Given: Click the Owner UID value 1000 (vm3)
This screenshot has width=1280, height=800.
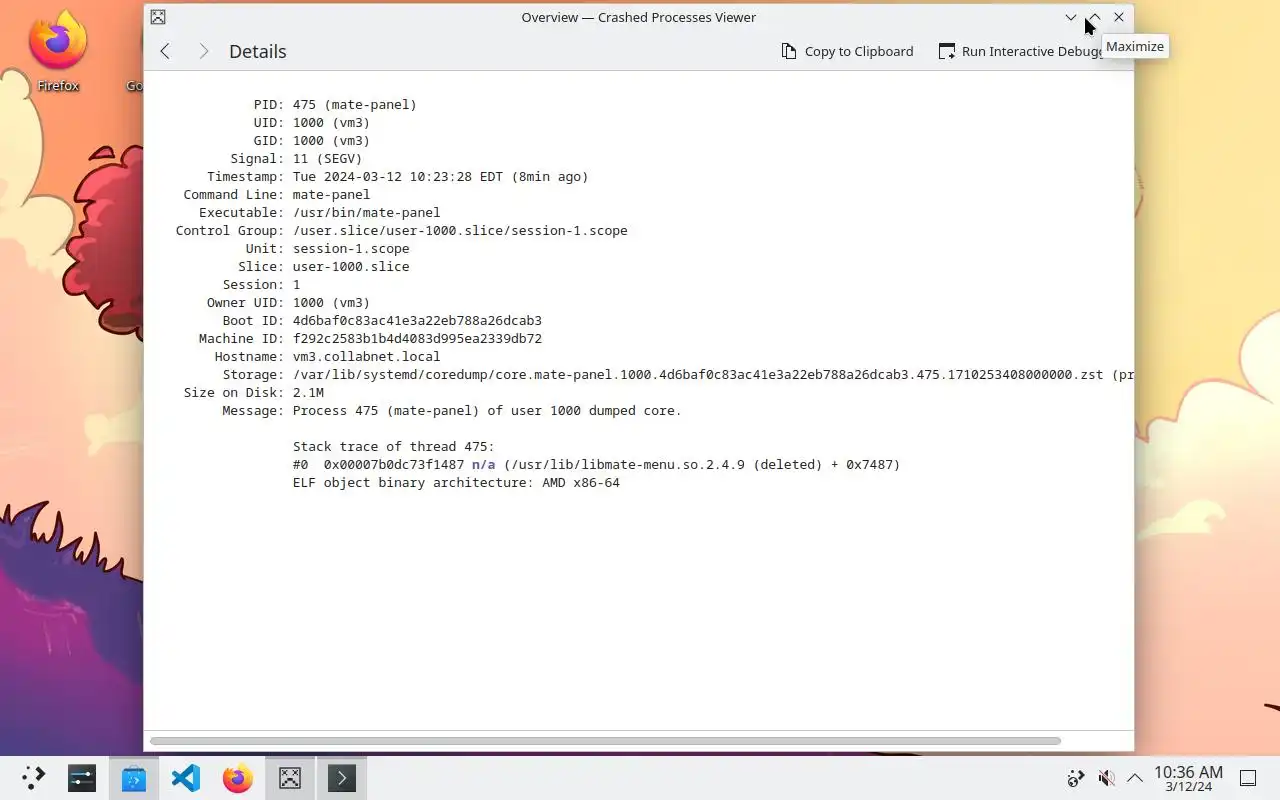Looking at the screenshot, I should tap(331, 302).
